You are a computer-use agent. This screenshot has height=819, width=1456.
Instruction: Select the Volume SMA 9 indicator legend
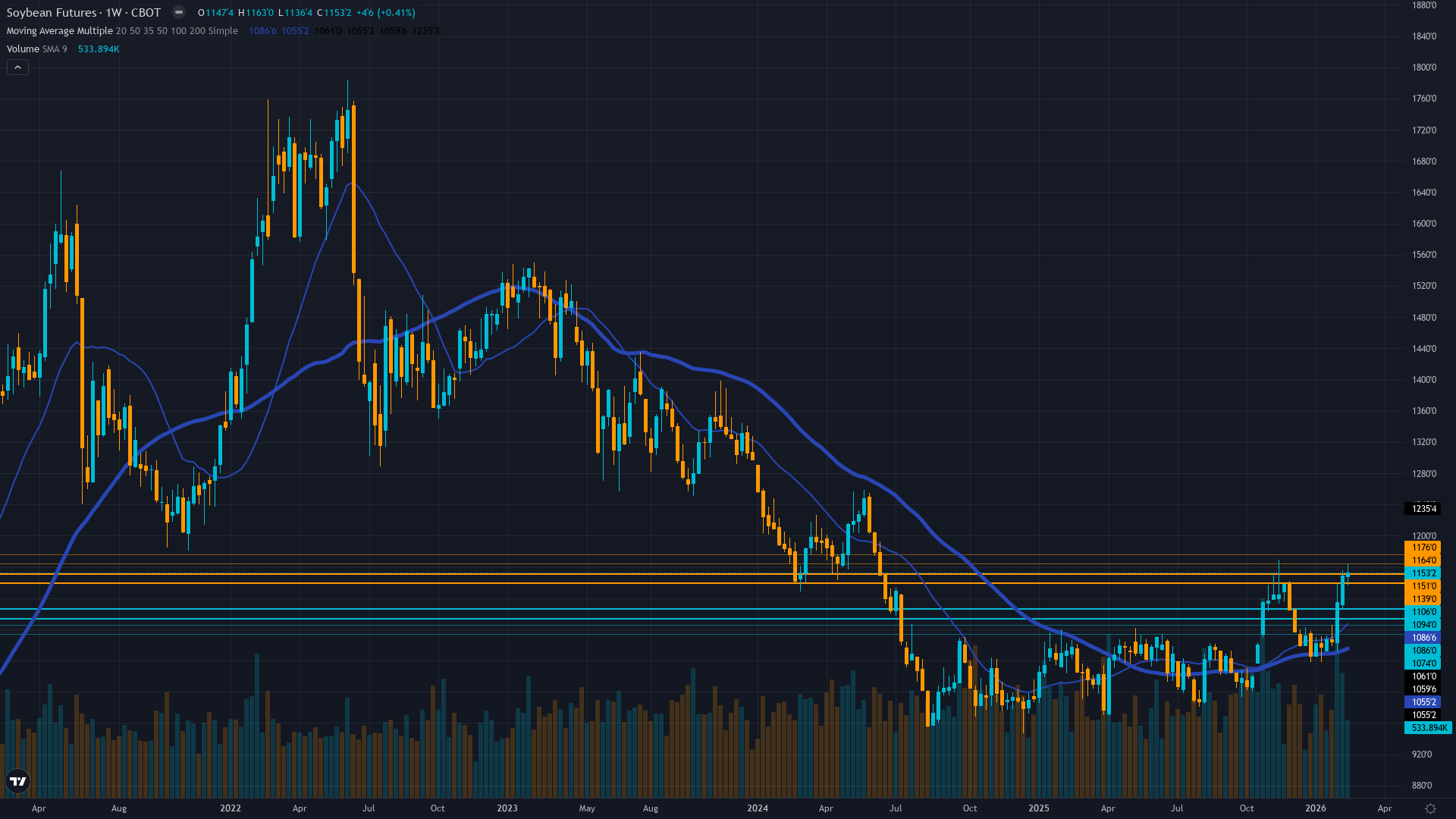[36, 49]
